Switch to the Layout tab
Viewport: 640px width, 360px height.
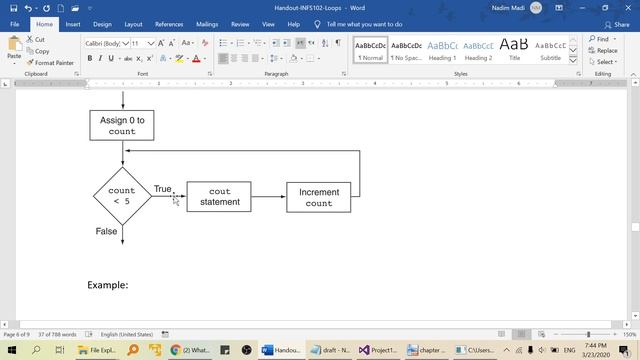[x=133, y=24]
